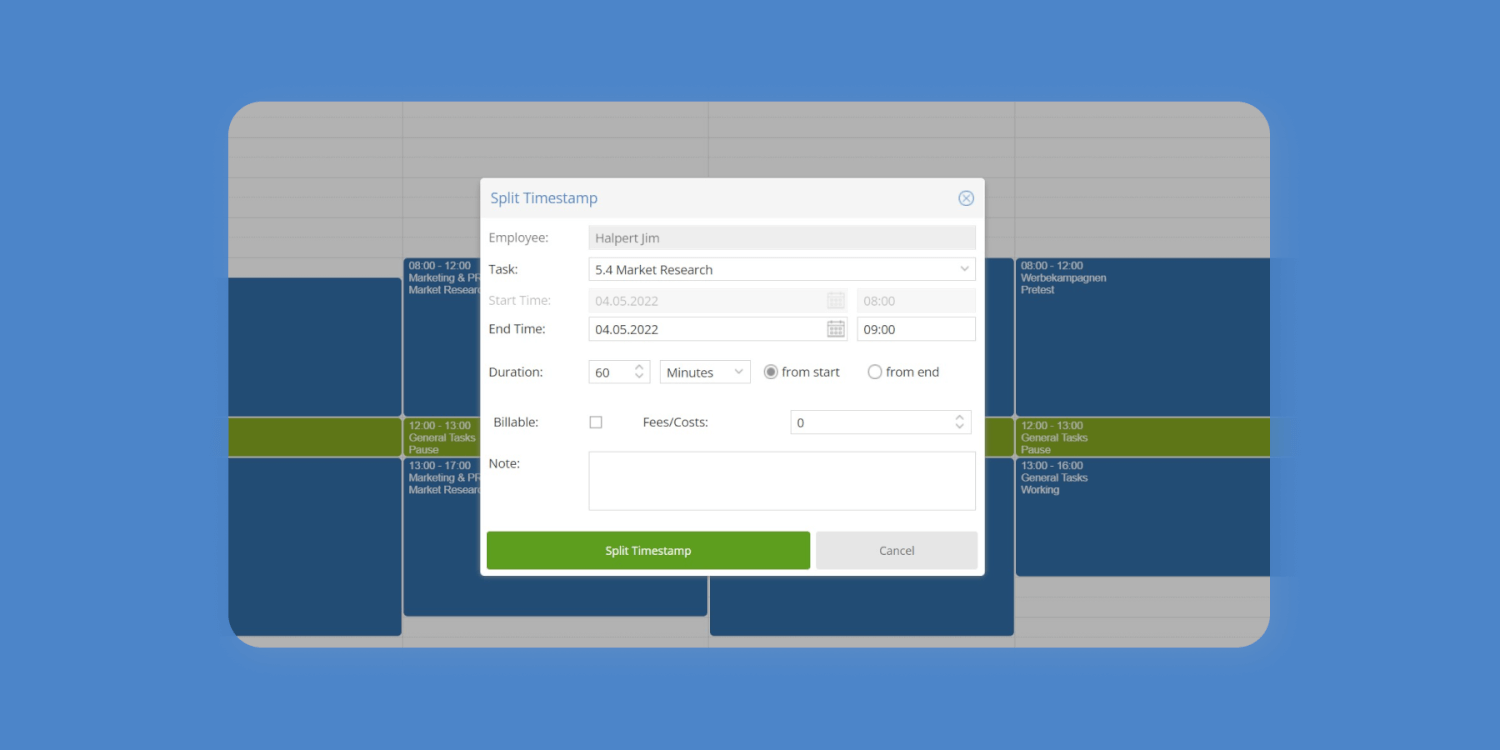This screenshot has height=750, width=1500.
Task: Increment the Duration with the up arrow
Action: pyautogui.click(x=641, y=366)
